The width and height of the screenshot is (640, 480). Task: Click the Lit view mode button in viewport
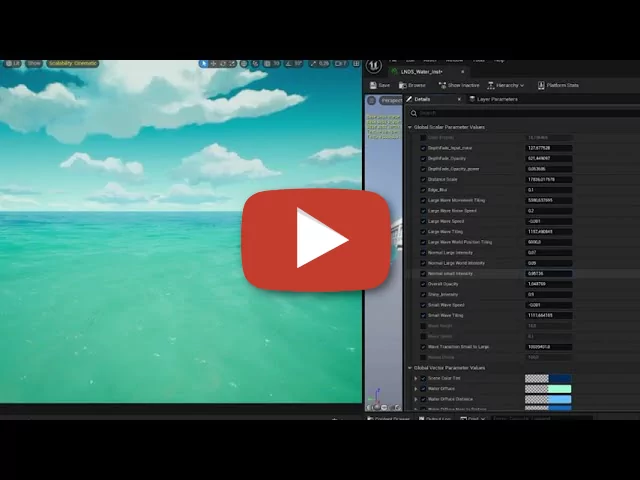point(13,64)
